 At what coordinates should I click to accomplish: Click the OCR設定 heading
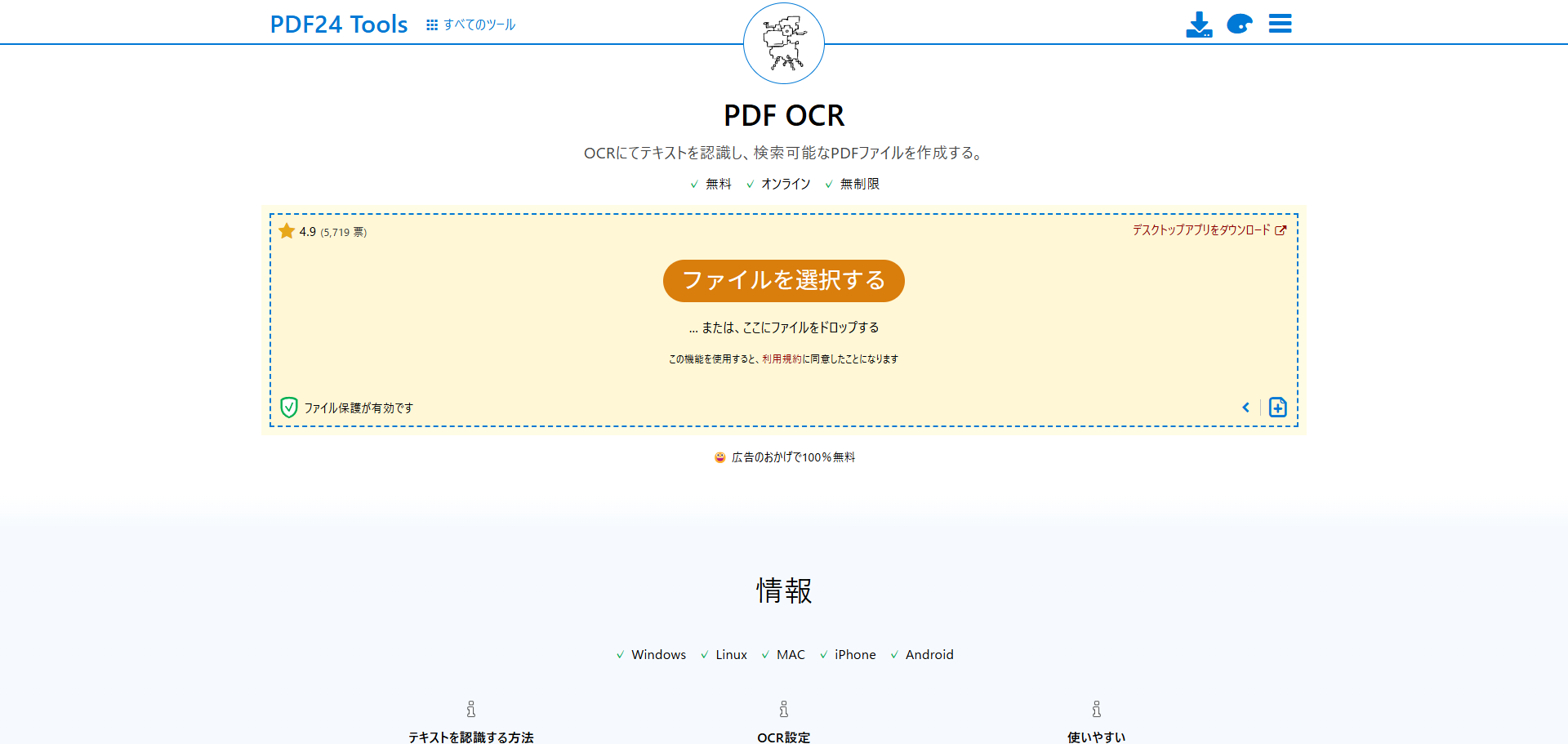(784, 737)
